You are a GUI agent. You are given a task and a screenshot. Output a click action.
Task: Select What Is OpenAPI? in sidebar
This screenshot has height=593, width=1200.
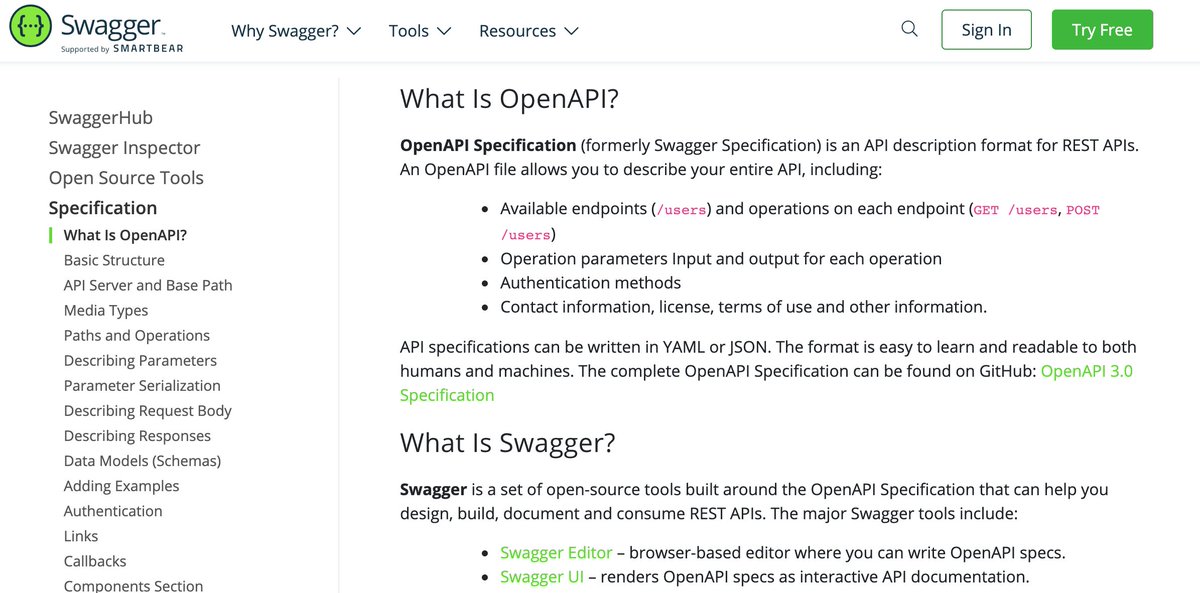125,235
